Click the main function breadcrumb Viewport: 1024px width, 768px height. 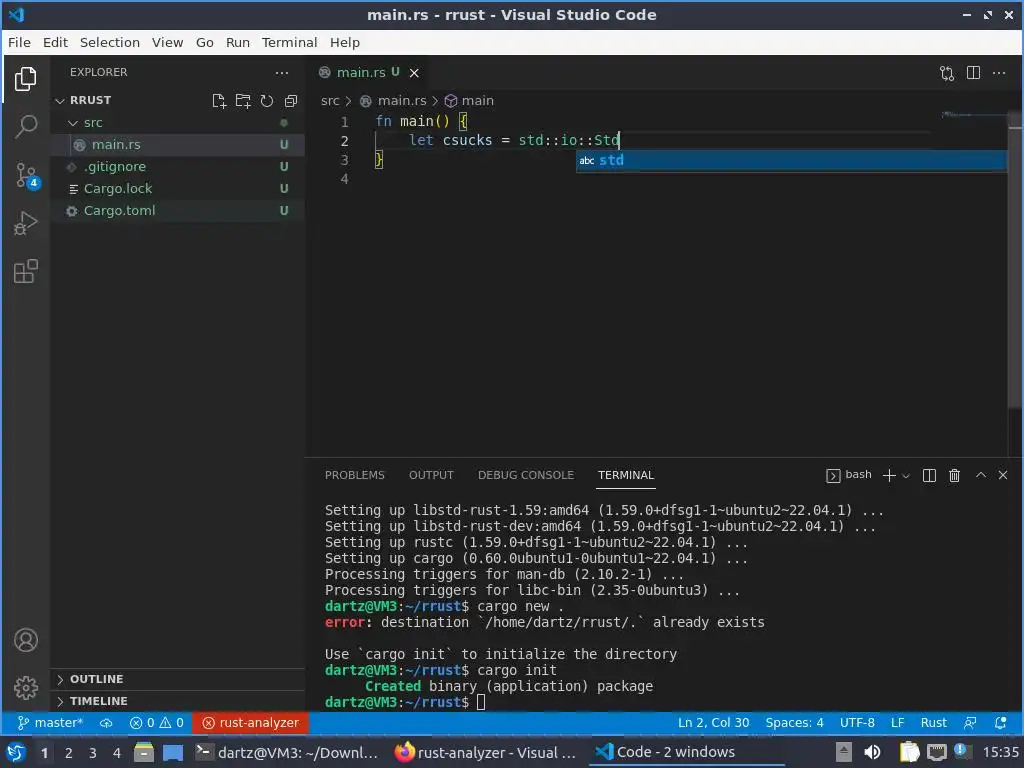click(x=470, y=101)
